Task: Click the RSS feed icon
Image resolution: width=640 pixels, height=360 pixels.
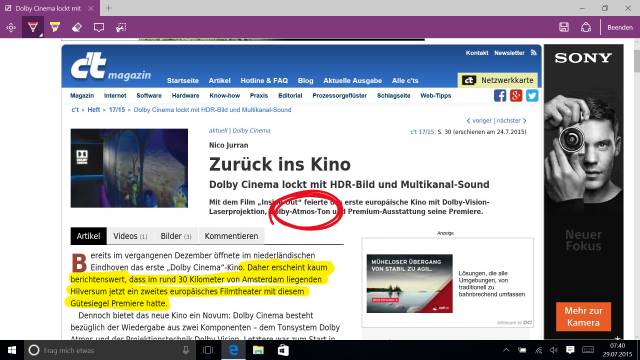Action: [533, 53]
